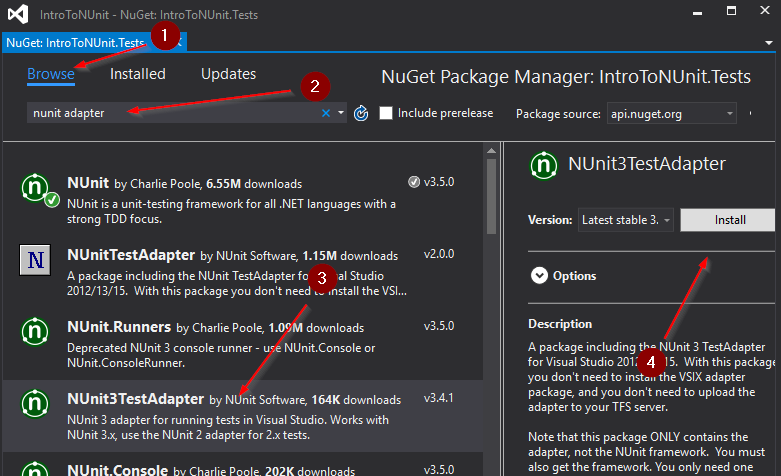Click the Visual Studio logo icon
The height and width of the screenshot is (476, 781).
18,14
